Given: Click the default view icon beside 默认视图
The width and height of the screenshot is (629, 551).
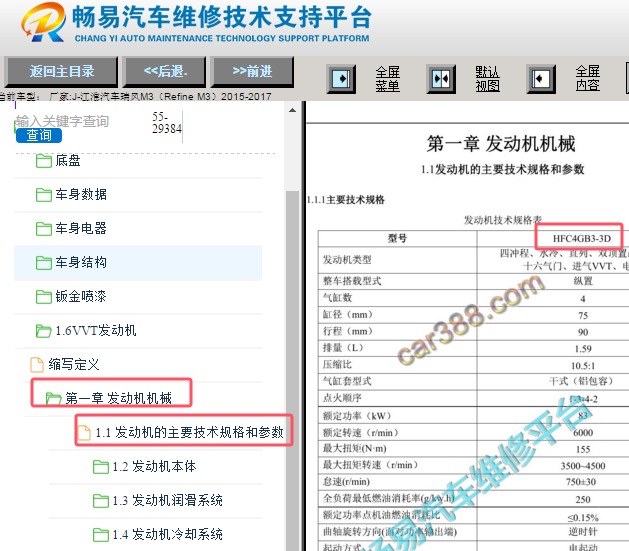Looking at the screenshot, I should click(x=441, y=79).
